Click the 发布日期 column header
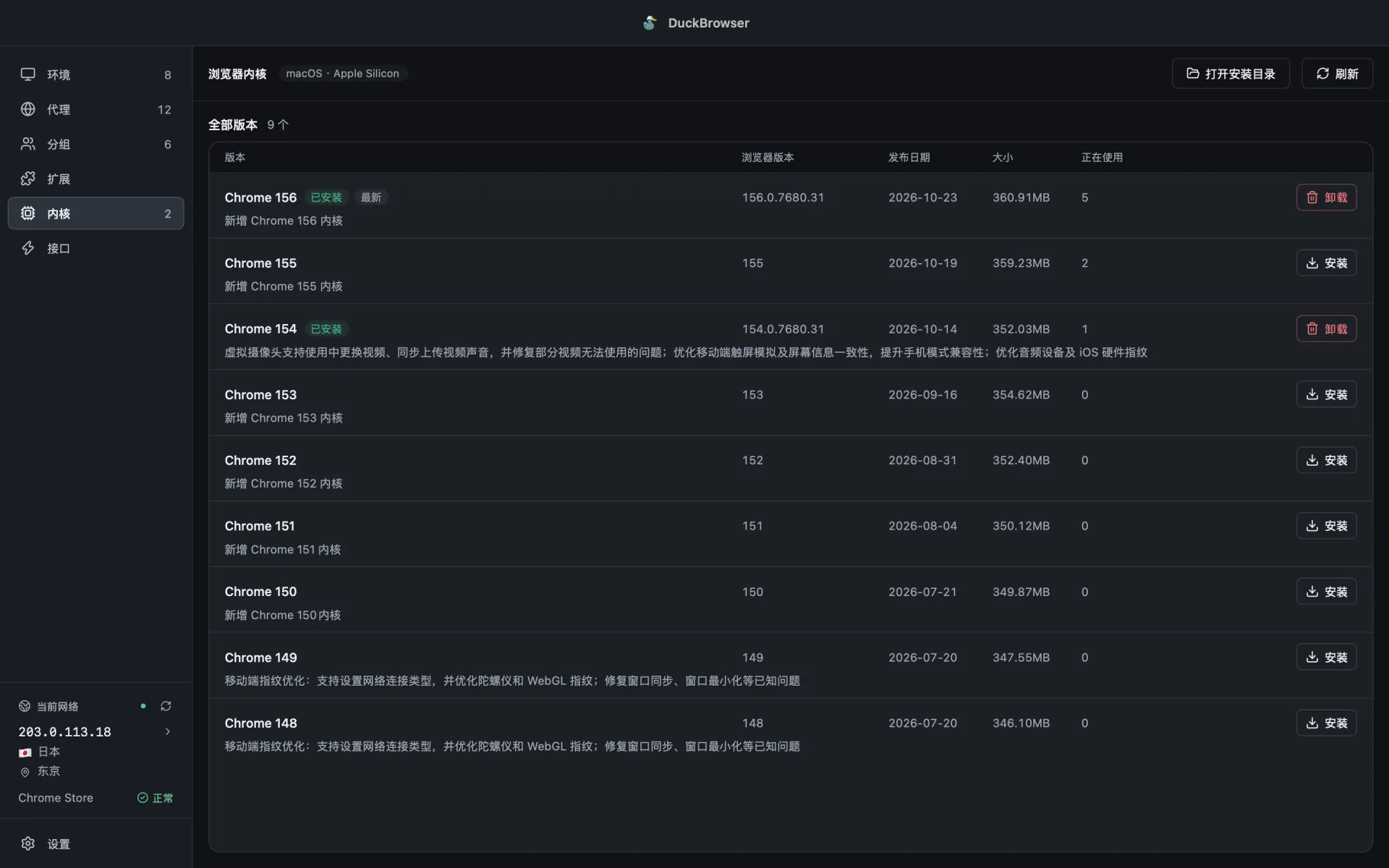The image size is (1389, 868). tap(909, 158)
